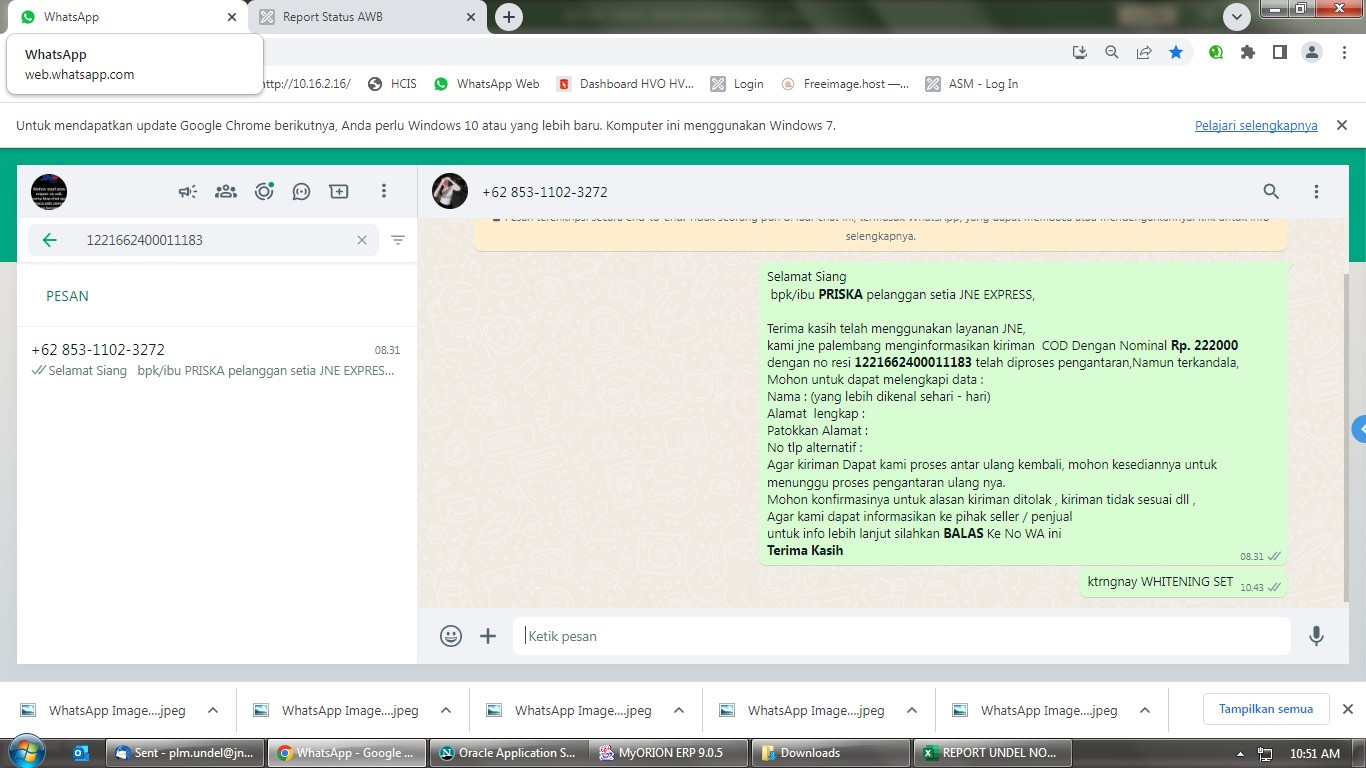Viewport: 1366px width, 768px height.
Task: Click the Tampilkan semua button
Action: [1266, 709]
